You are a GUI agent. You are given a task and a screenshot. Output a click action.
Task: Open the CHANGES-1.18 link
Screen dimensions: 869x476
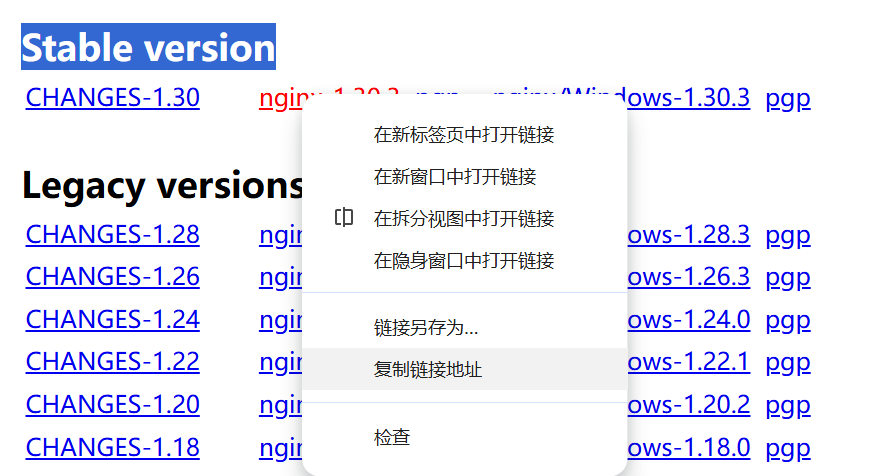pyautogui.click(x=113, y=448)
